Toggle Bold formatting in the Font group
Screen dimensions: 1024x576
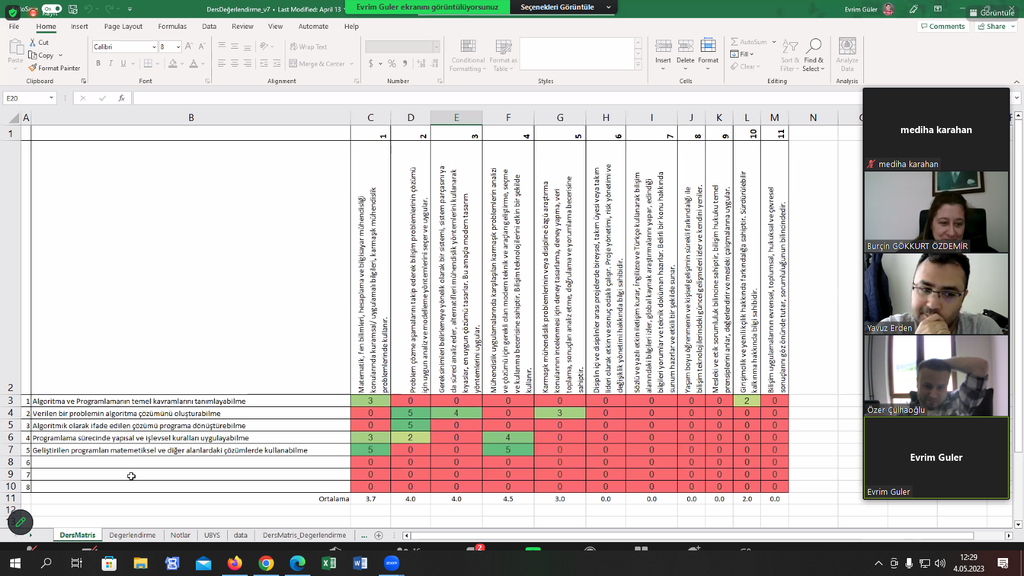(x=96, y=64)
